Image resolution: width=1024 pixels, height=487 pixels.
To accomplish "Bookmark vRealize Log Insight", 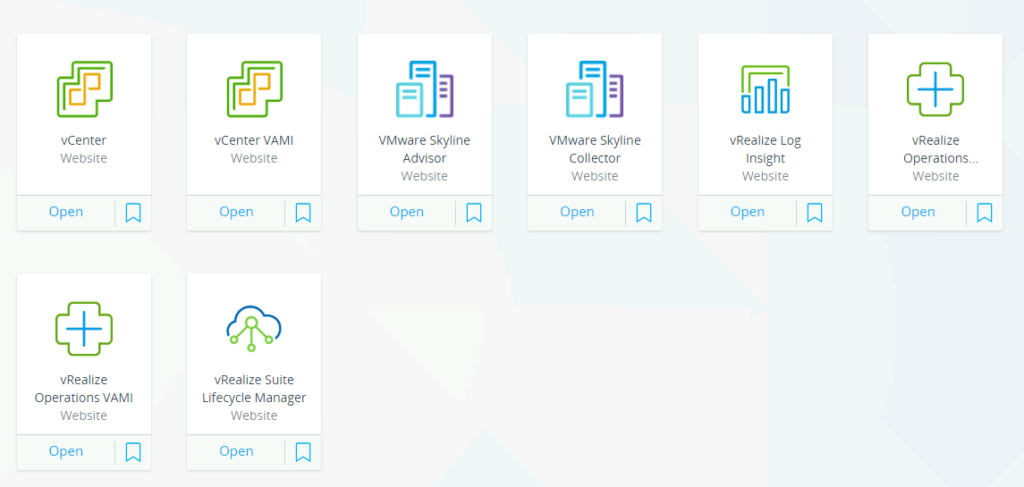I will pos(814,213).
